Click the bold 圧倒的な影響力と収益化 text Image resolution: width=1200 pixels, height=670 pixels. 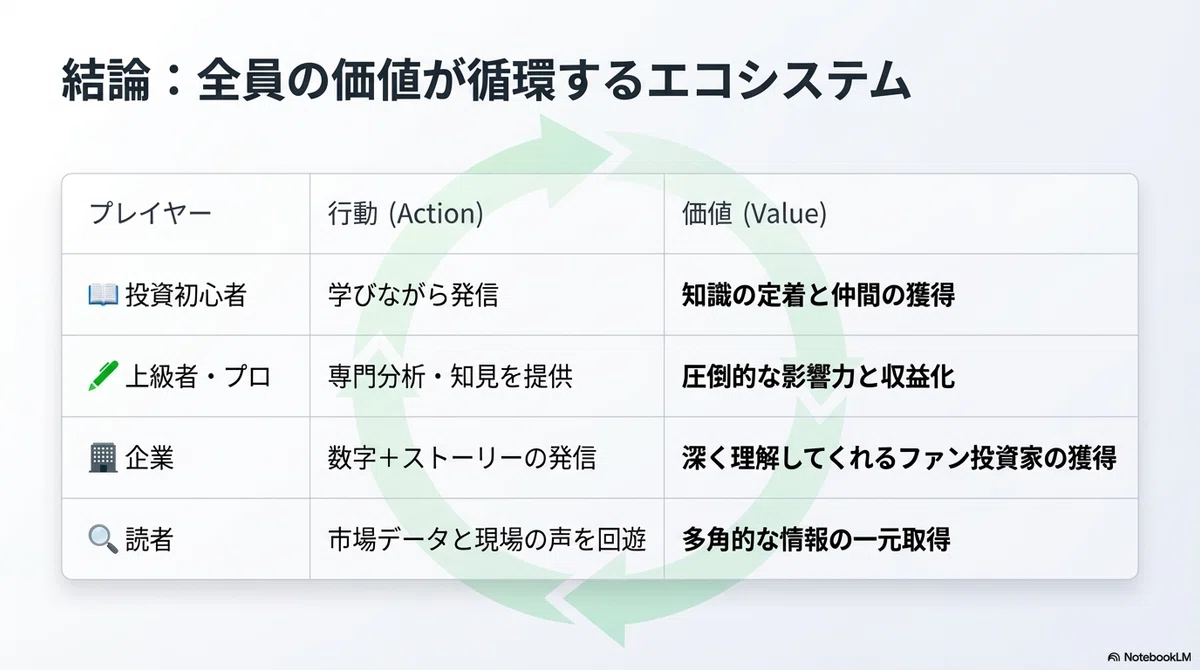click(x=818, y=377)
